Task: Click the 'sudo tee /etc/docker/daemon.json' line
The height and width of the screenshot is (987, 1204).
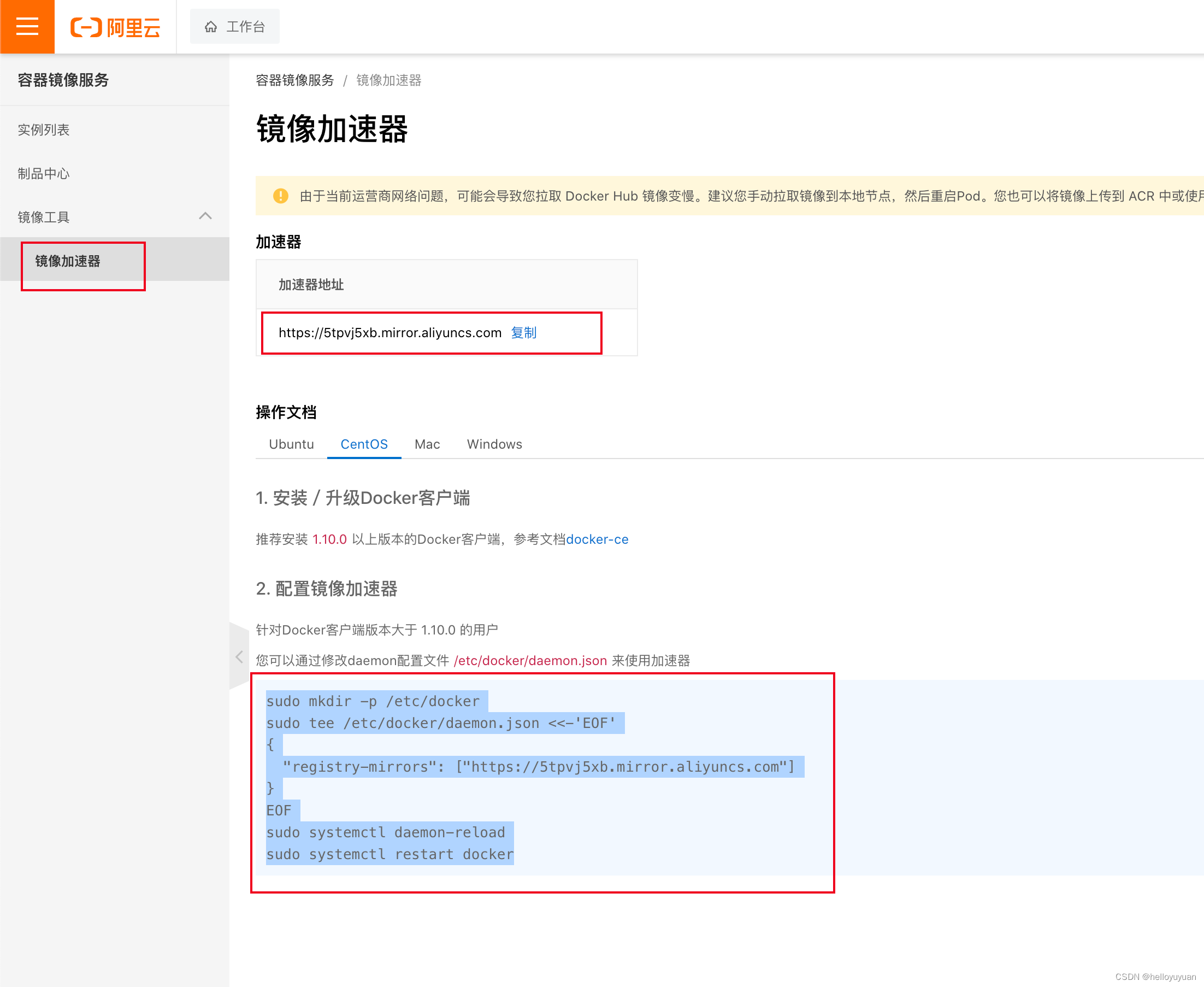Action: (x=441, y=722)
